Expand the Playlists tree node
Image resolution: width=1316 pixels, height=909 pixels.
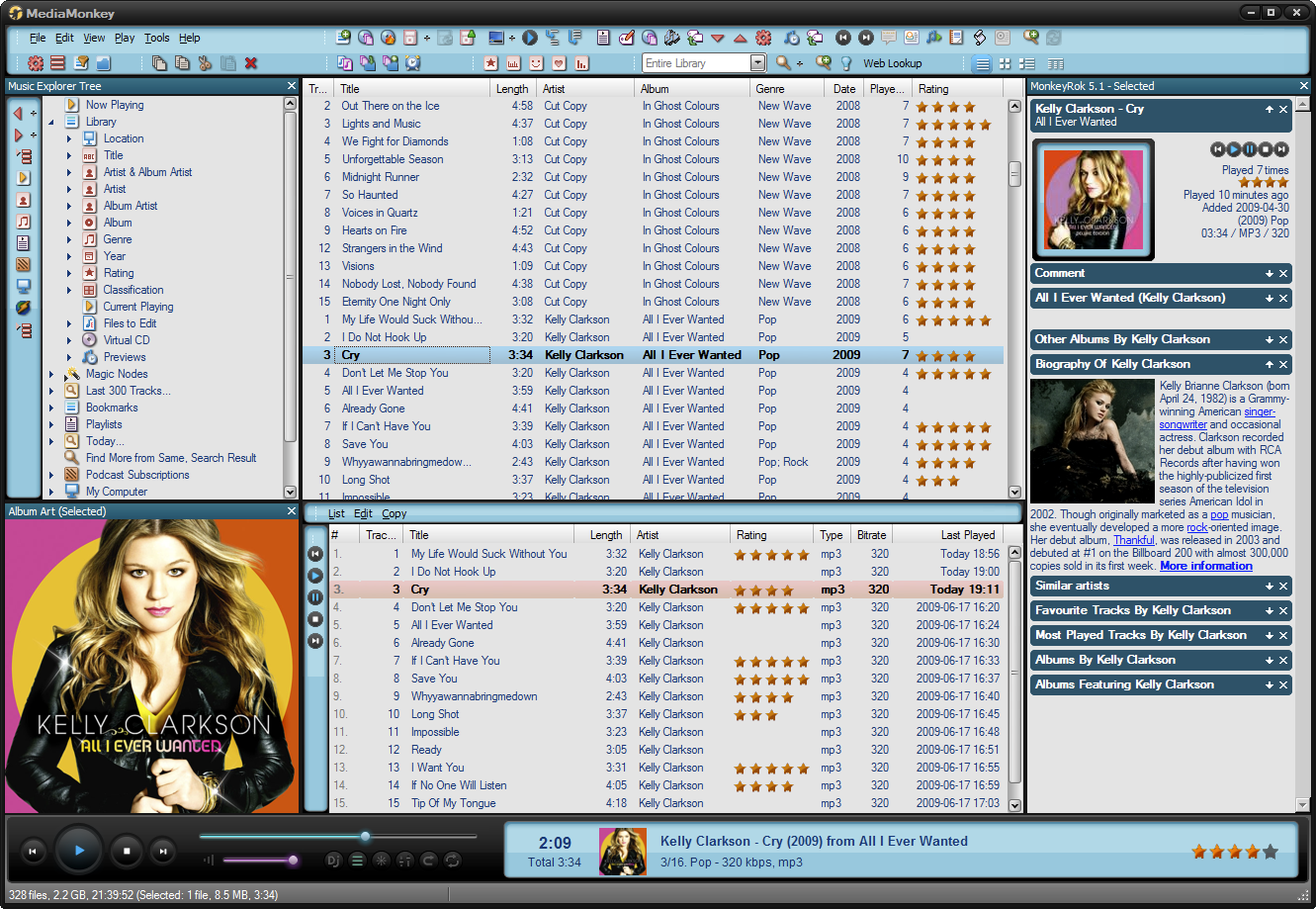[x=51, y=424]
